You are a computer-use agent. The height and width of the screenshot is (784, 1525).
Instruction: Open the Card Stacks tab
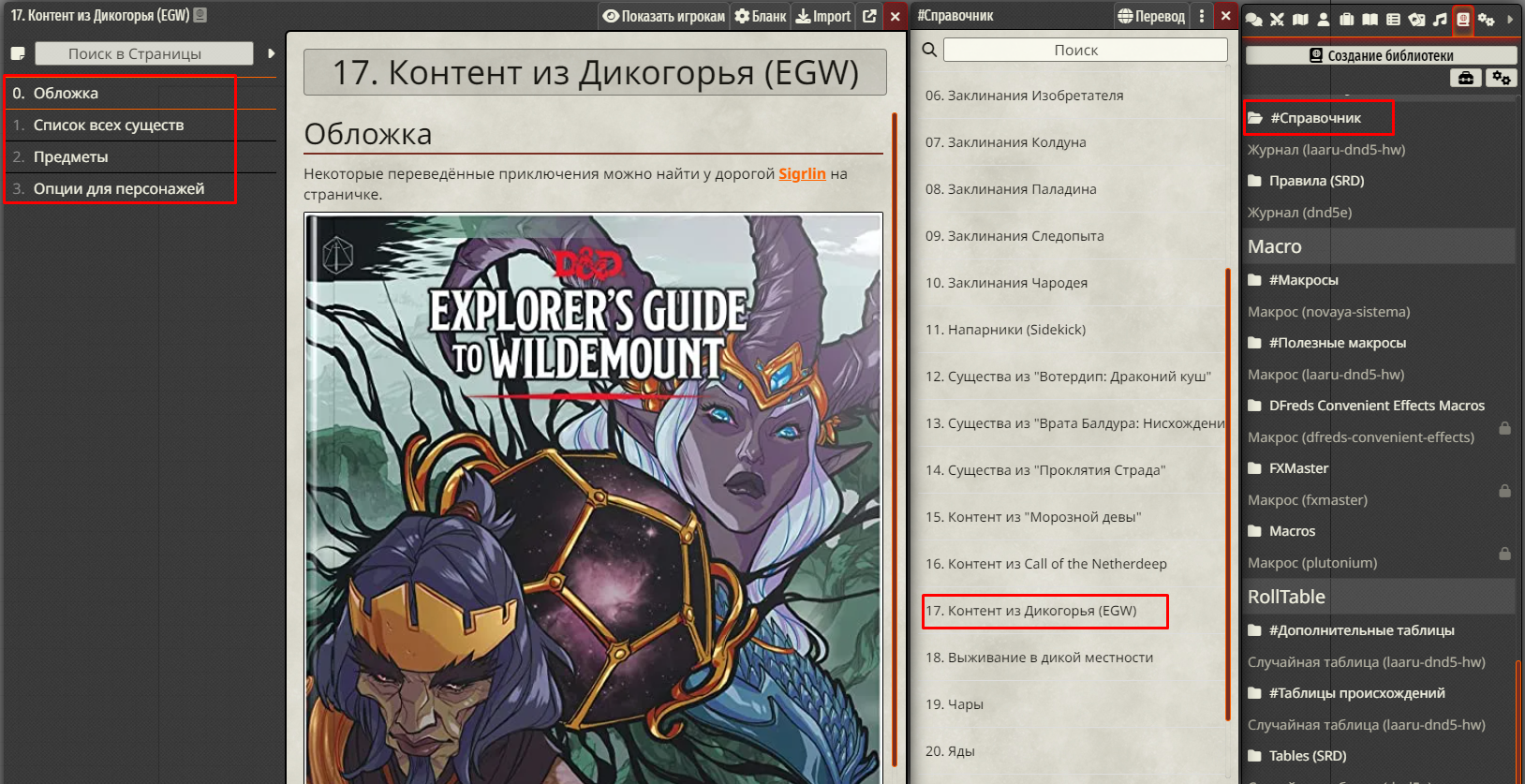pos(1416,19)
